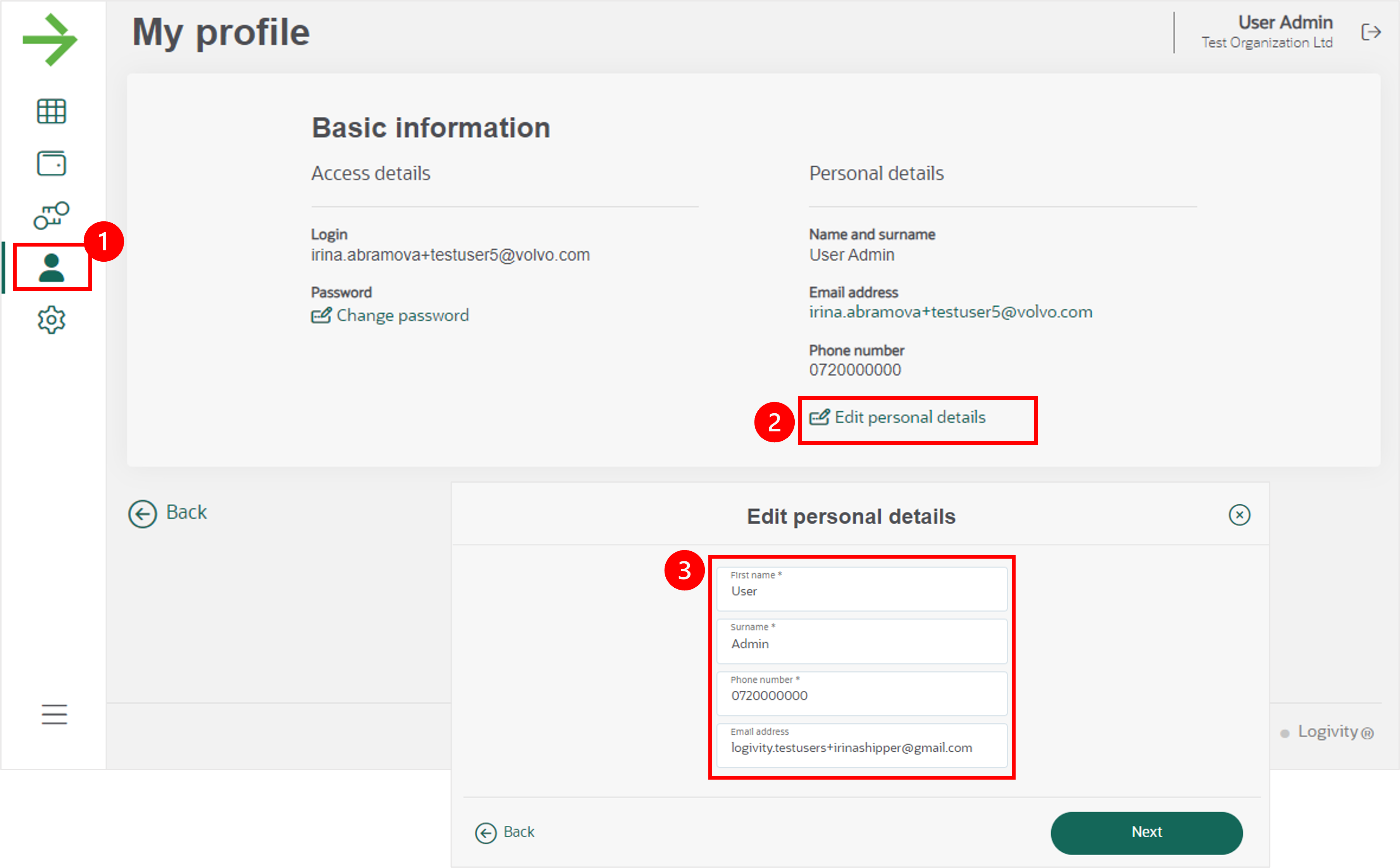The height and width of the screenshot is (868, 1400).
Task: Click the Edit personal details link
Action: pyautogui.click(x=897, y=418)
